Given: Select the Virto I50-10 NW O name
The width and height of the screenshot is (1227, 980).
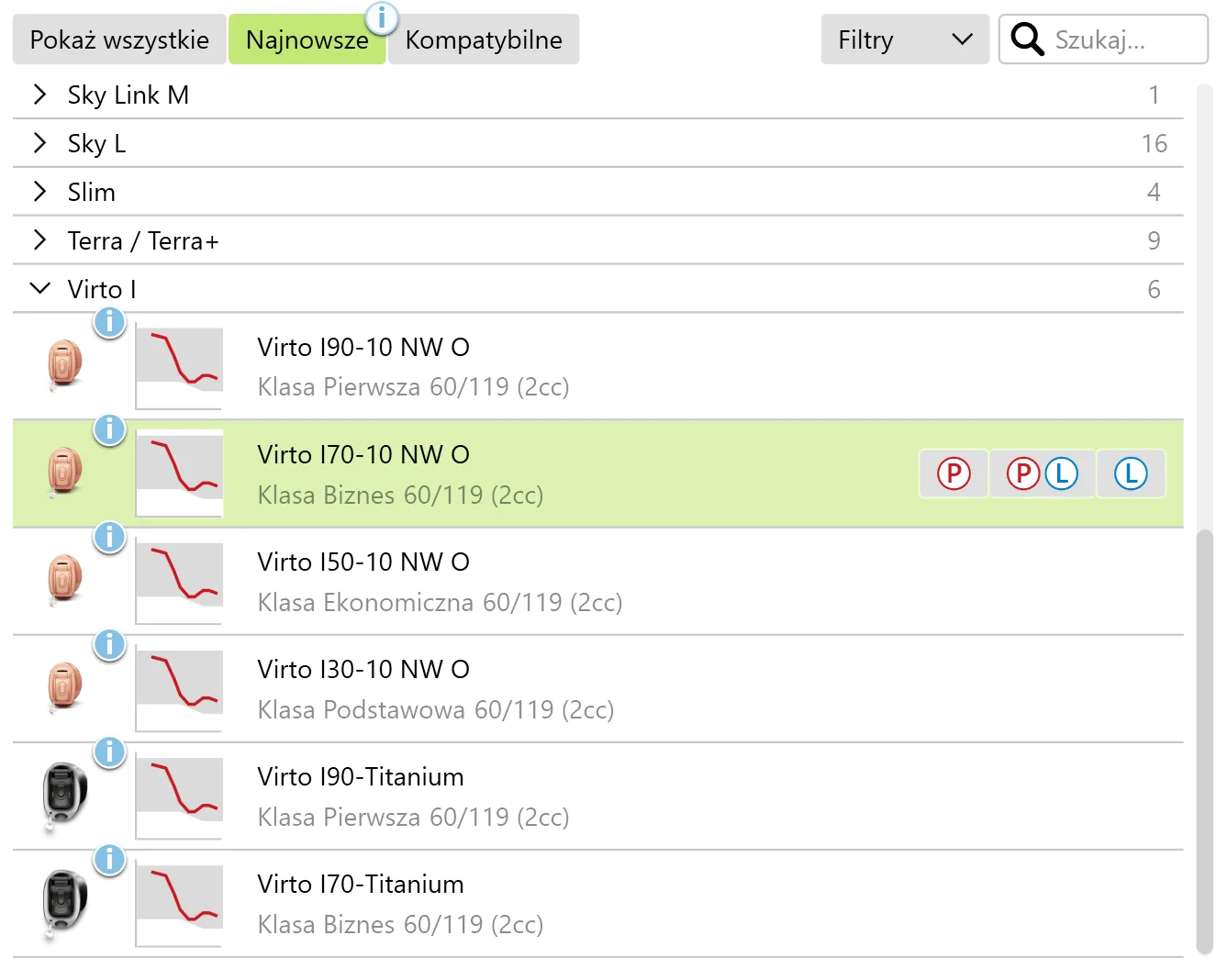Looking at the screenshot, I should click(x=363, y=562).
